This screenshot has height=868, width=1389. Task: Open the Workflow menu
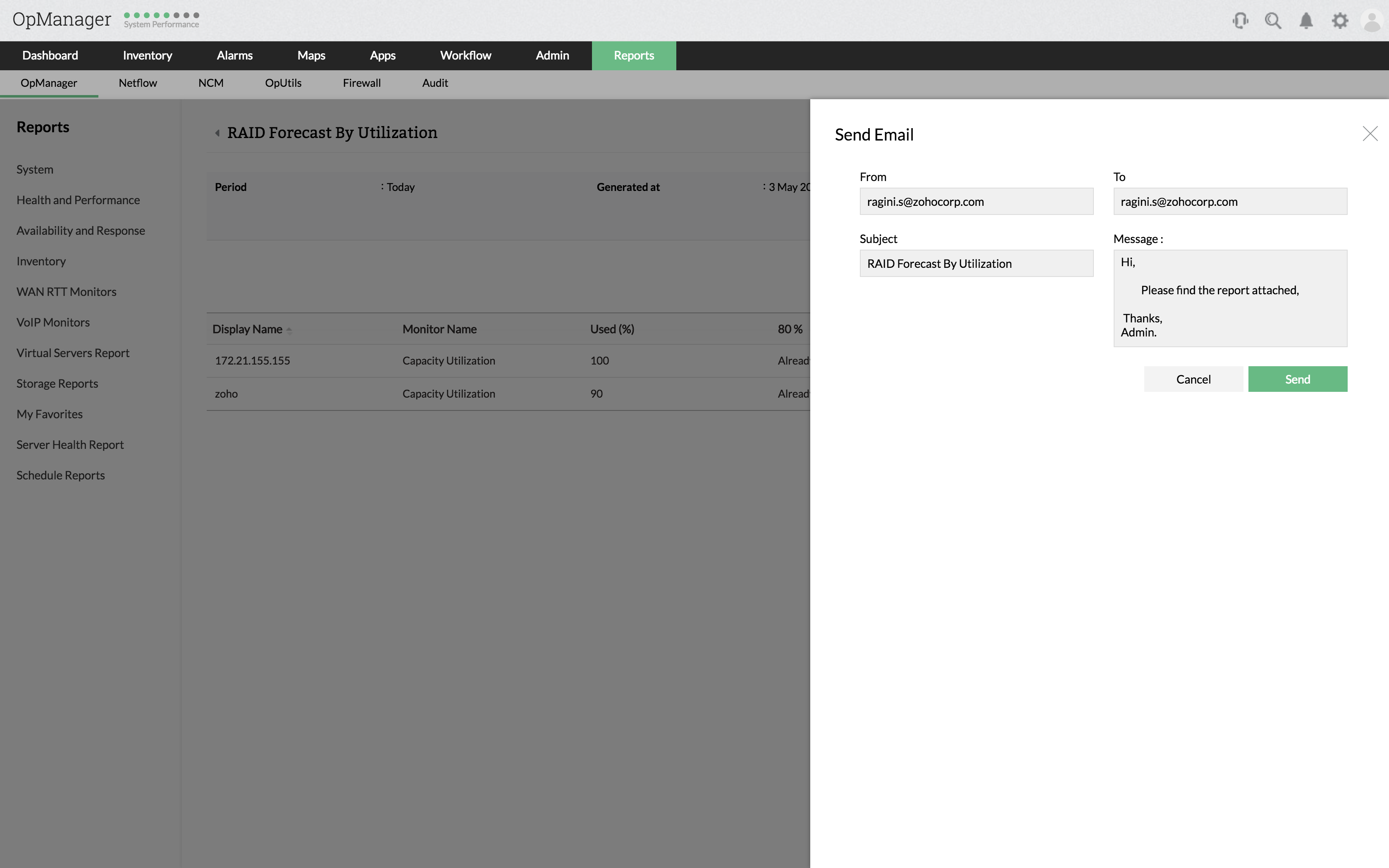465,56
